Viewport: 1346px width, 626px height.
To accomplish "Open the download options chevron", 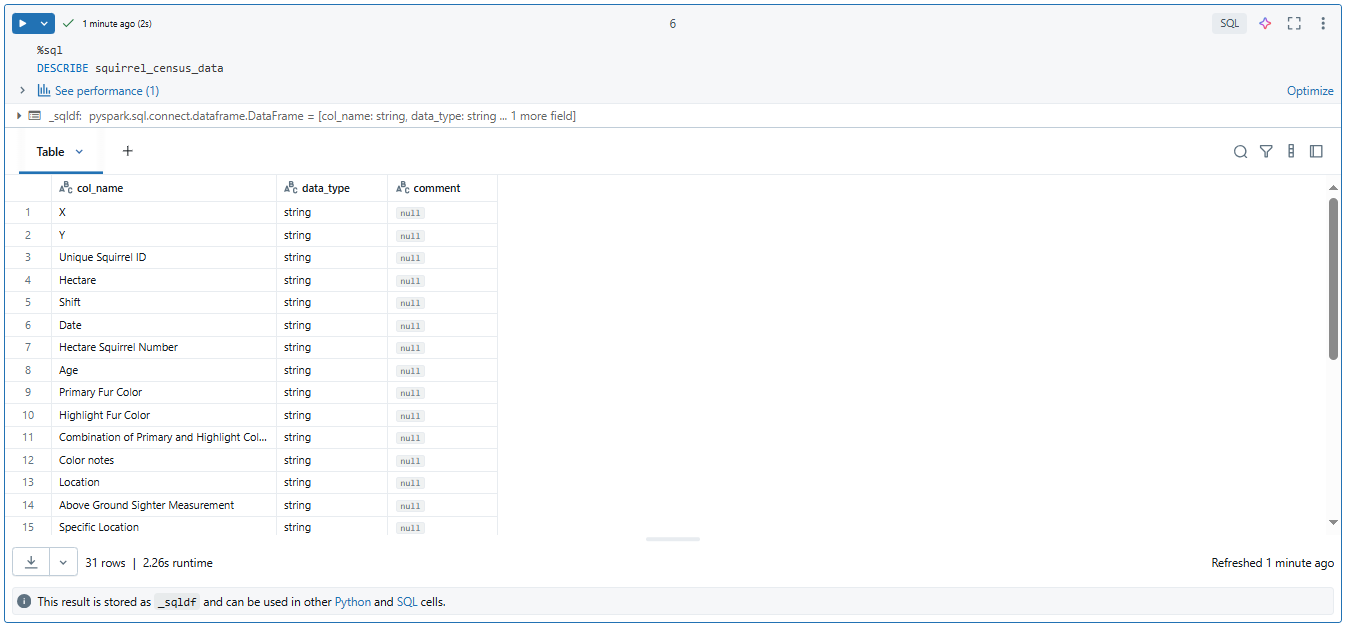I will tap(62, 562).
